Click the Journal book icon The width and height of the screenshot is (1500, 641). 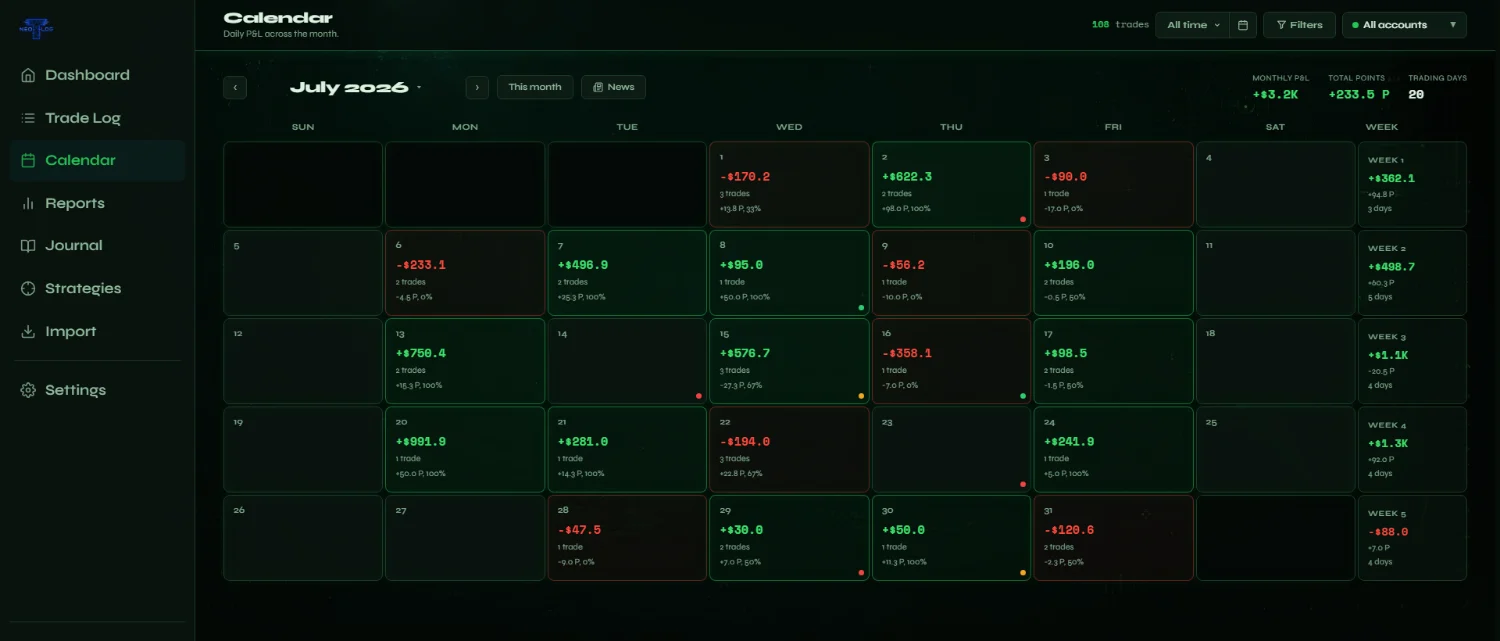pyautogui.click(x=28, y=245)
